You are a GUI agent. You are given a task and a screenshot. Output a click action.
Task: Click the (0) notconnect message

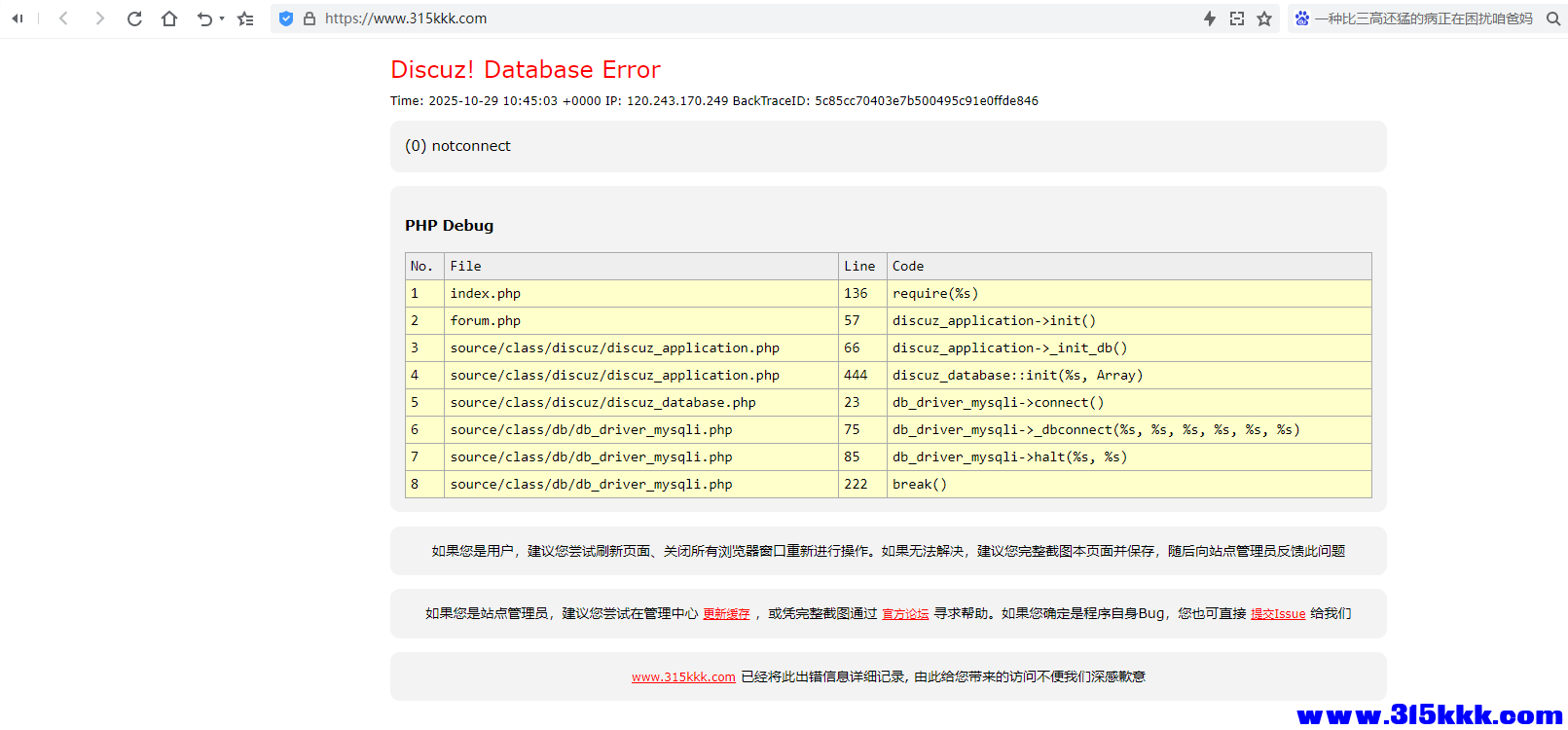coord(457,146)
